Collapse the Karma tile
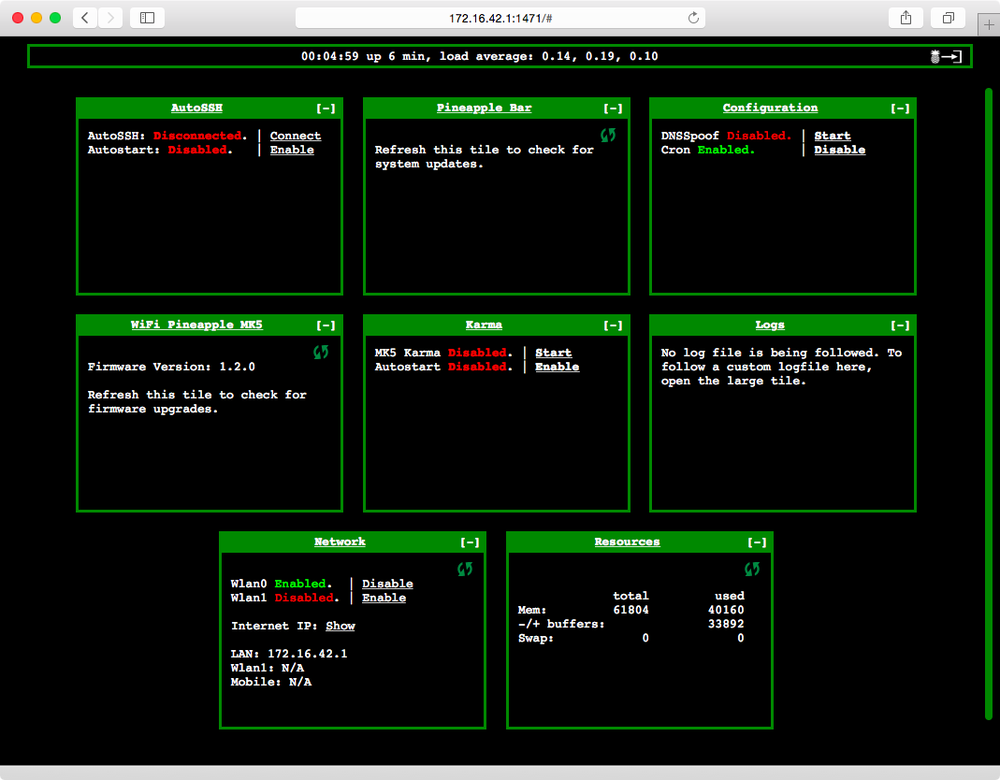The image size is (1000, 780). pyautogui.click(x=613, y=325)
